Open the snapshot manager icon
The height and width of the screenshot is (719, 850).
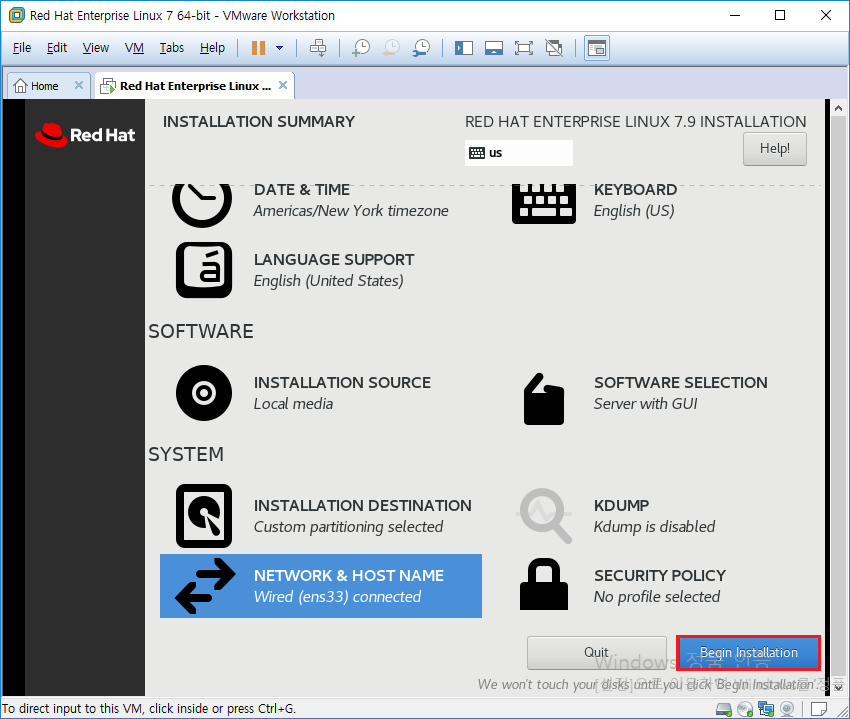[421, 48]
